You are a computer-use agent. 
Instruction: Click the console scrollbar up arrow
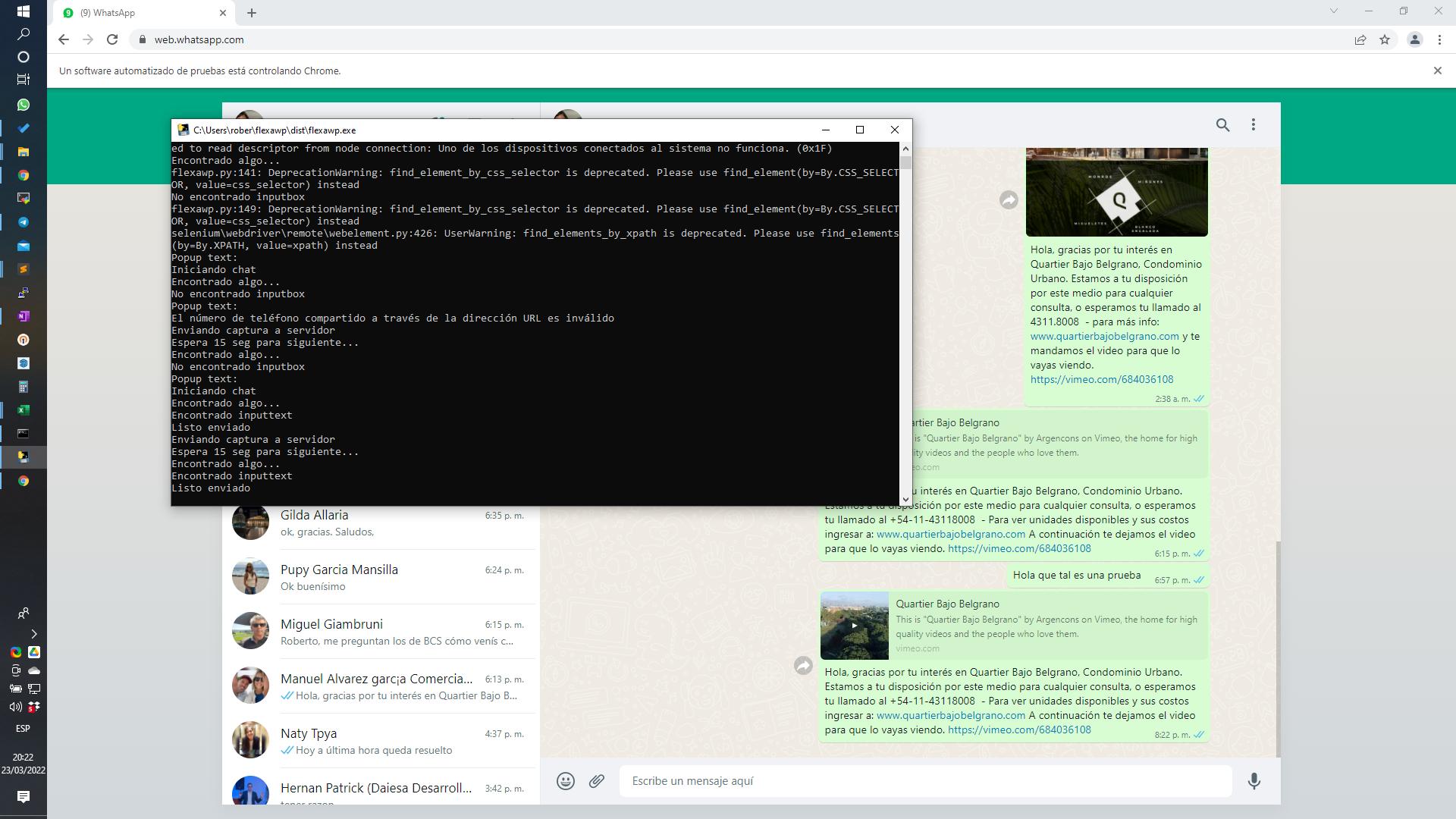(905, 149)
